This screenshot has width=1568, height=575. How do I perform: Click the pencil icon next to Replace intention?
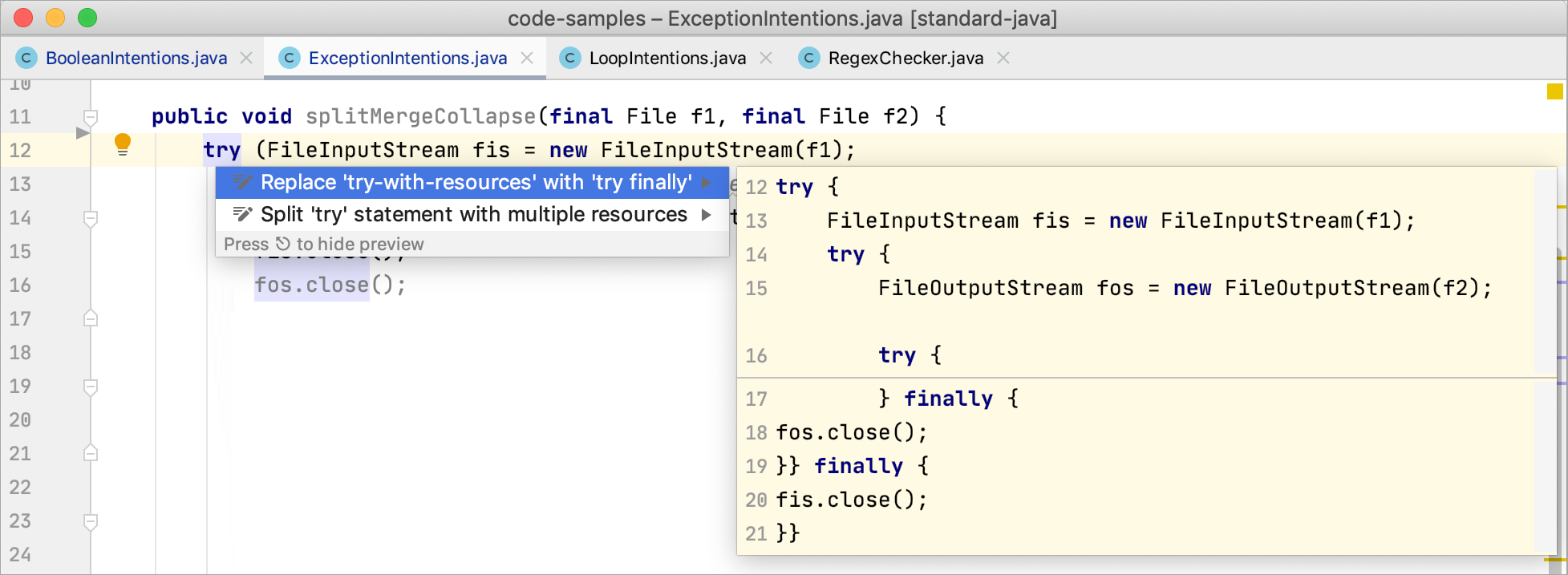click(242, 182)
